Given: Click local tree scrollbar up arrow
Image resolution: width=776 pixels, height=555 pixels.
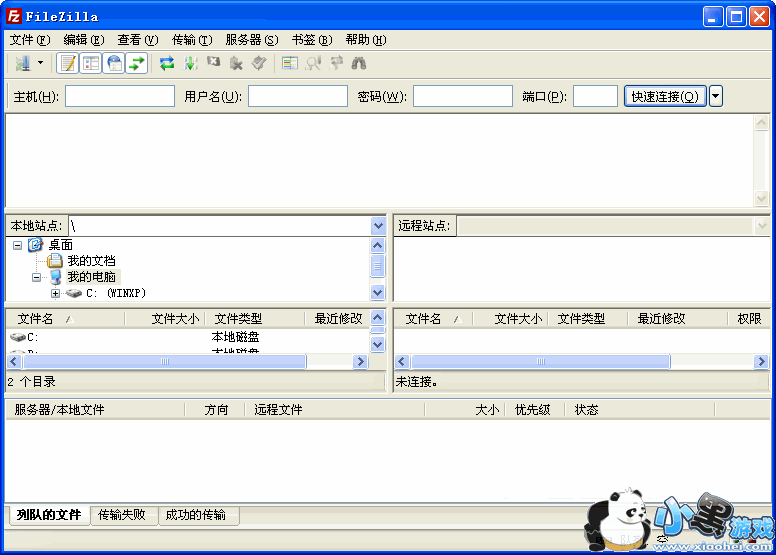Looking at the screenshot, I should pos(378,245).
